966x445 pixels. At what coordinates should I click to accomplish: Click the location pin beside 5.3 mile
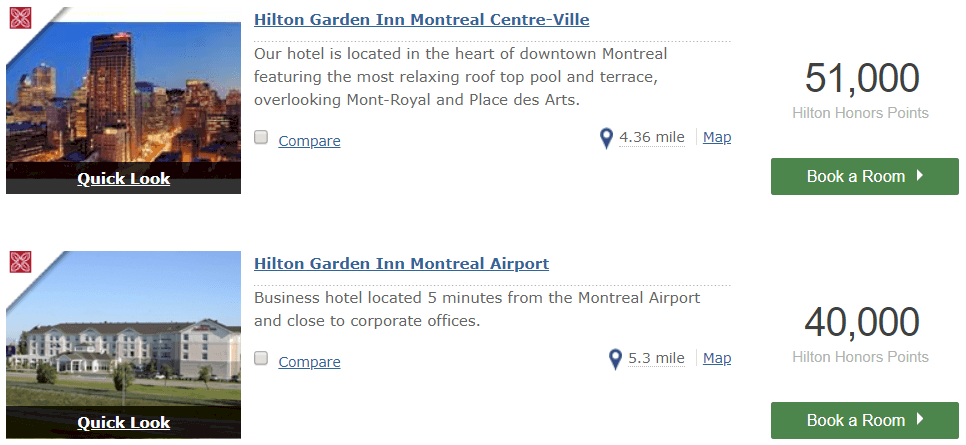615,359
